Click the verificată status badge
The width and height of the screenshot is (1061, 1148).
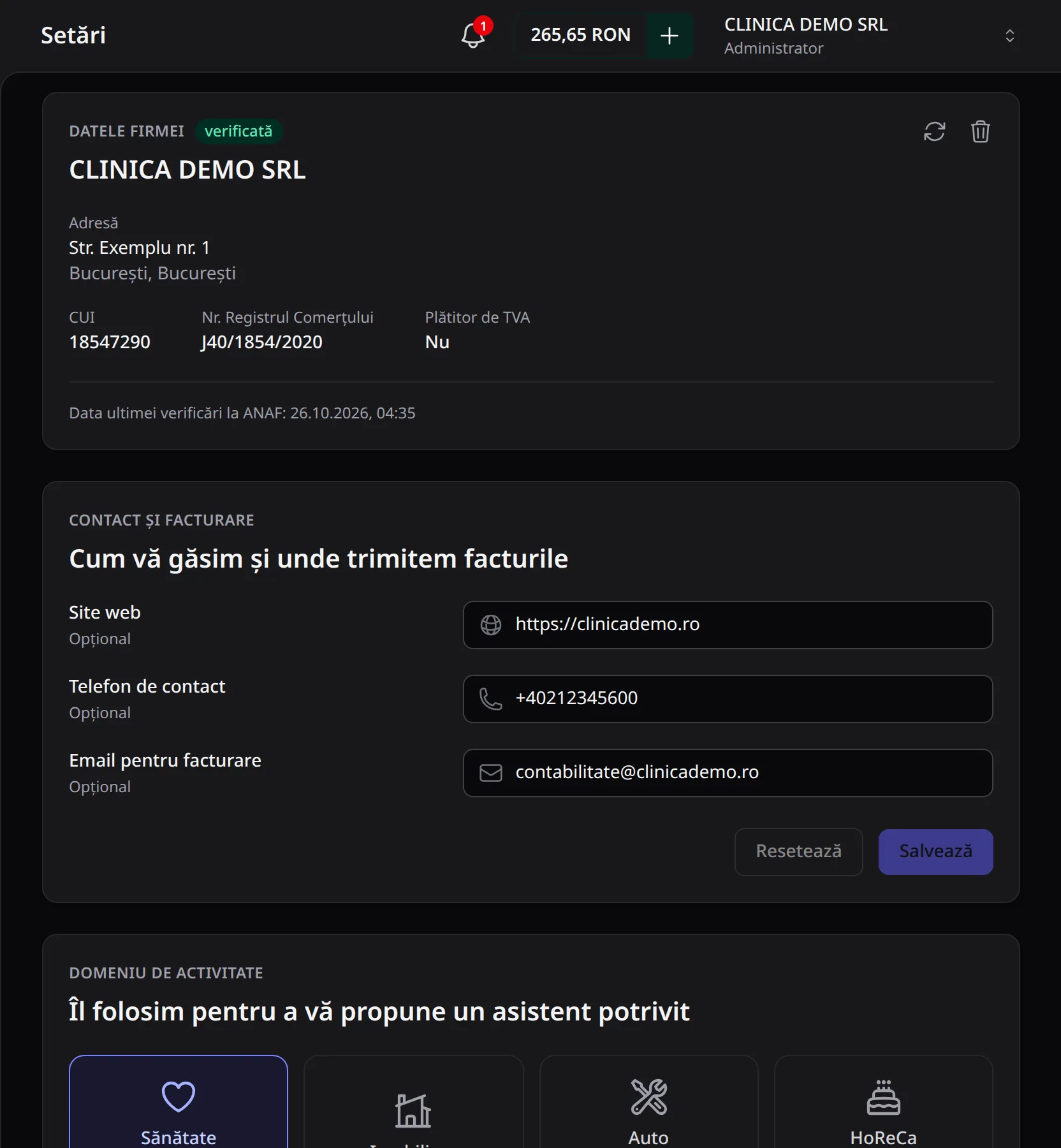click(238, 131)
